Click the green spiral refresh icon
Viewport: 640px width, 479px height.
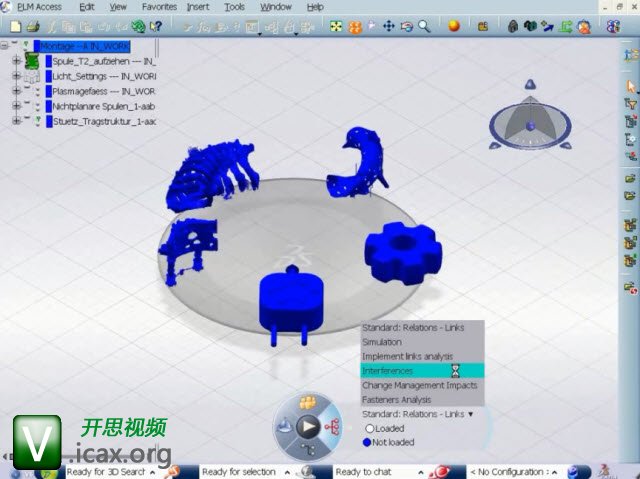click(x=138, y=27)
